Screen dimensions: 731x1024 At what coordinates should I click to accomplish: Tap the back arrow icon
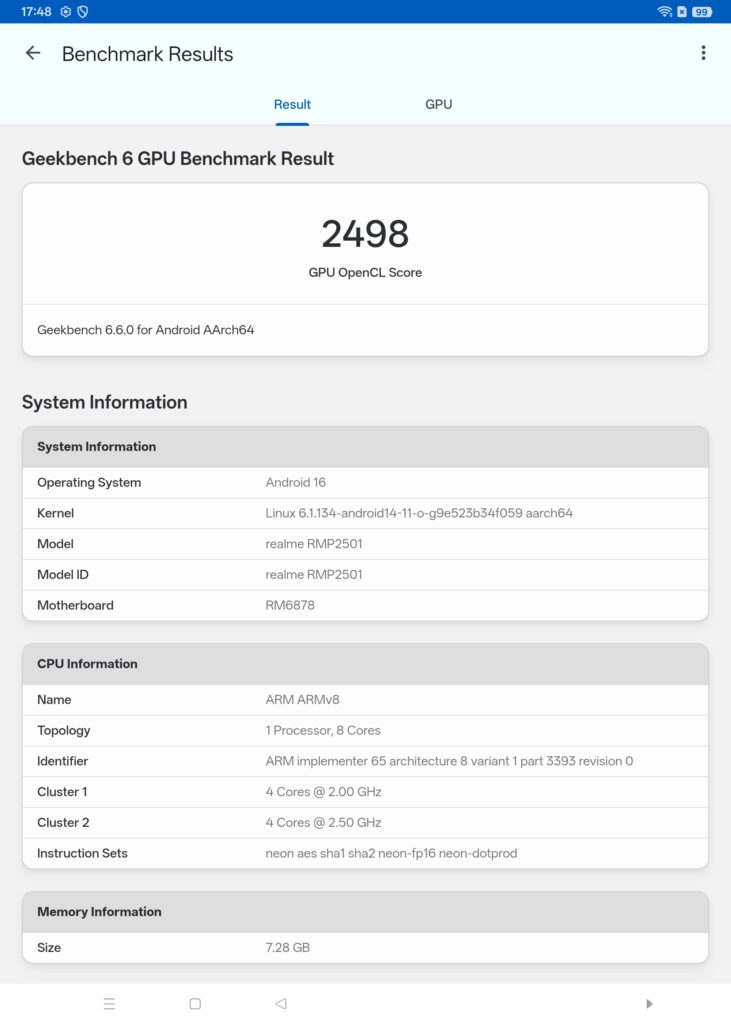tap(33, 54)
